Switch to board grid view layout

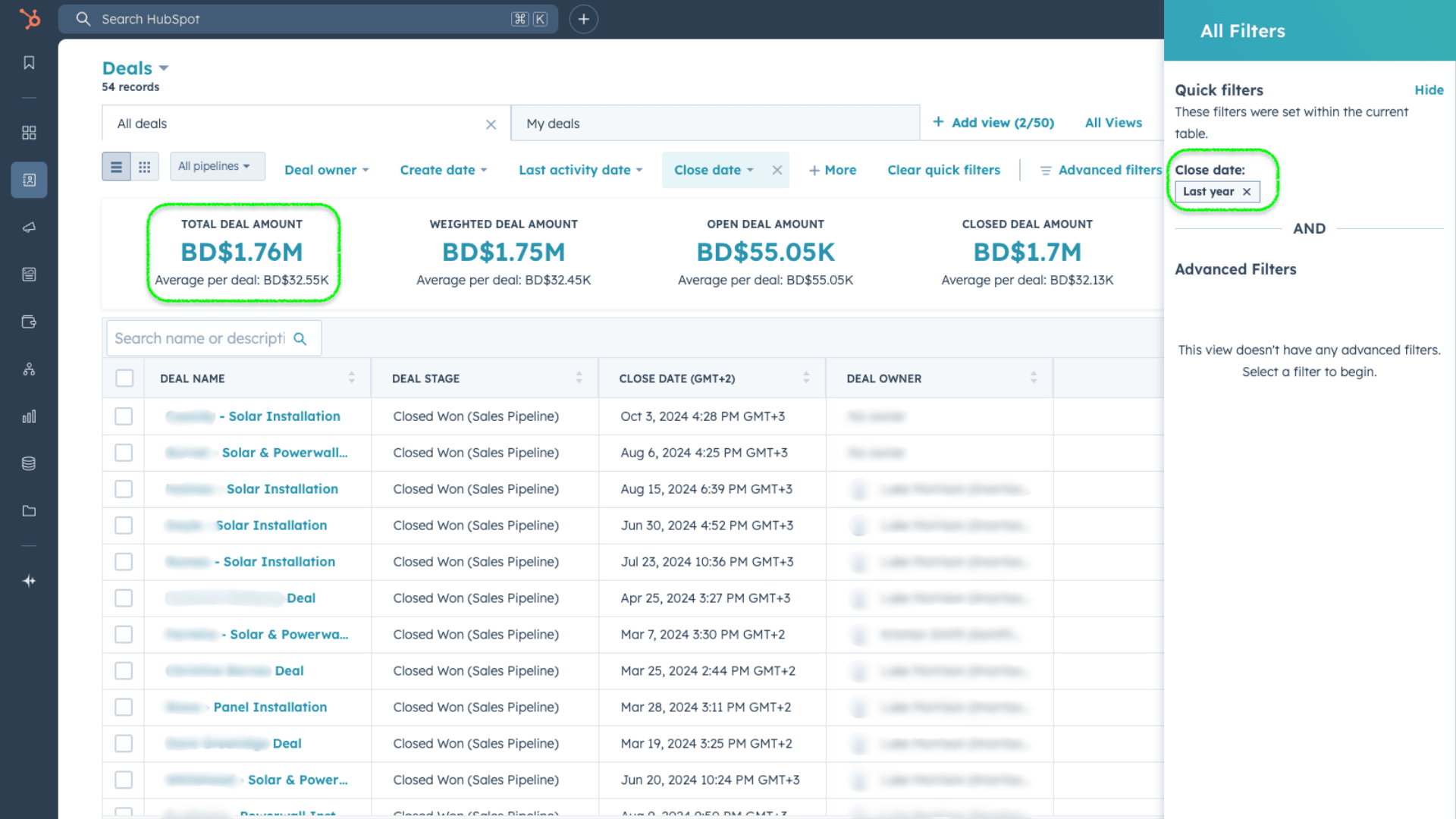[144, 167]
